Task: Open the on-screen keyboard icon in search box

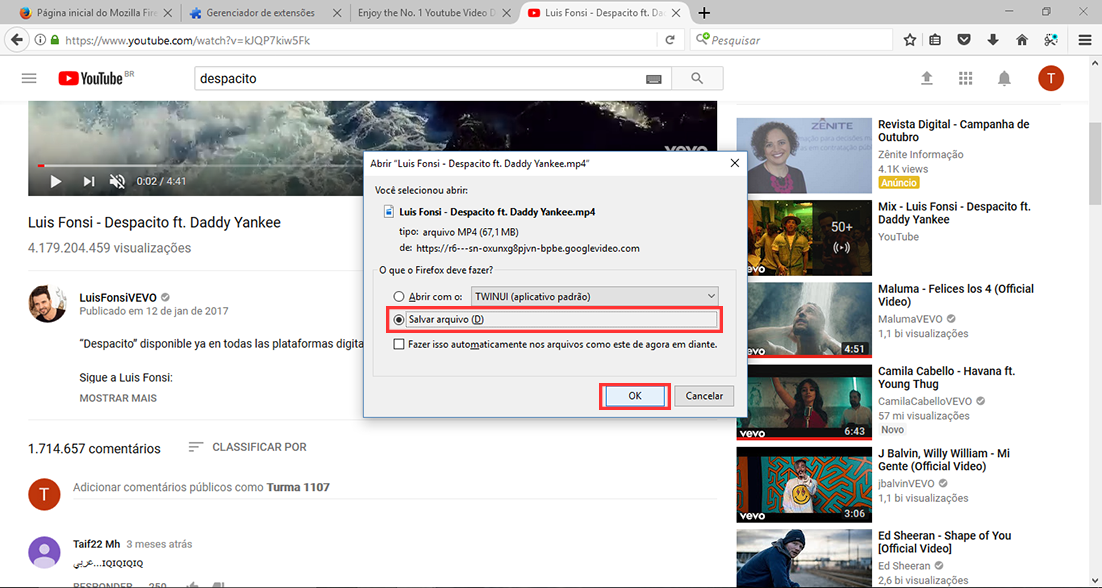Action: click(654, 79)
